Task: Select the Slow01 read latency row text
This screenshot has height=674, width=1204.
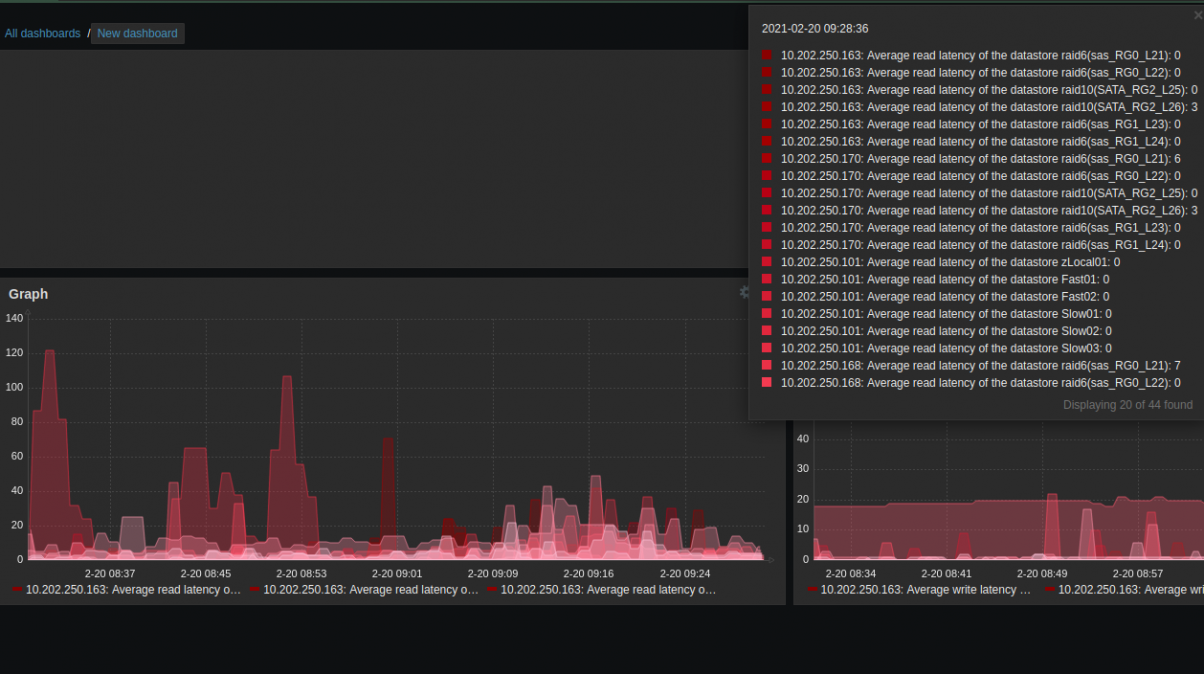Action: pos(945,314)
